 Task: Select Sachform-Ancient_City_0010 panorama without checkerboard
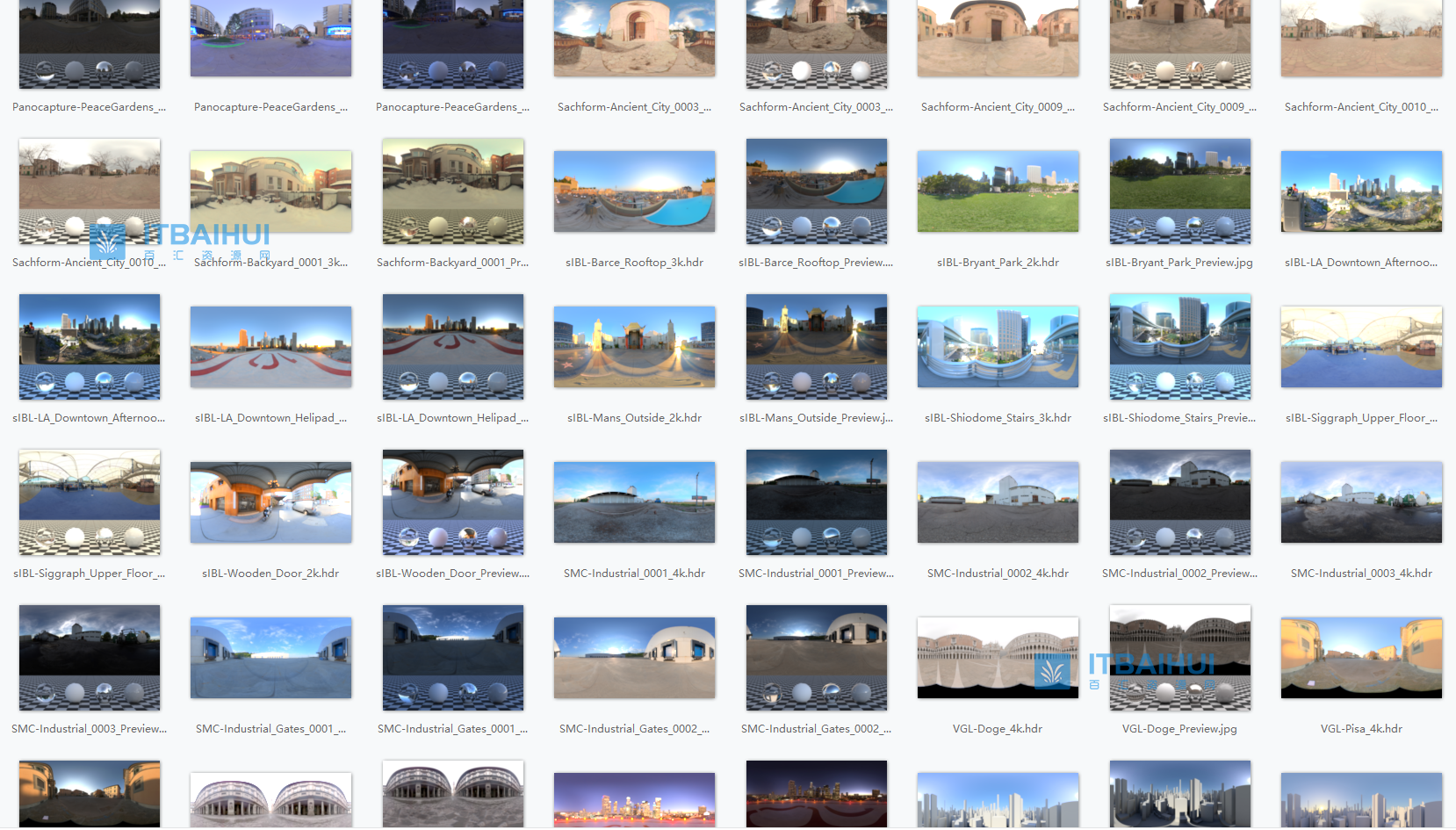[1361, 38]
